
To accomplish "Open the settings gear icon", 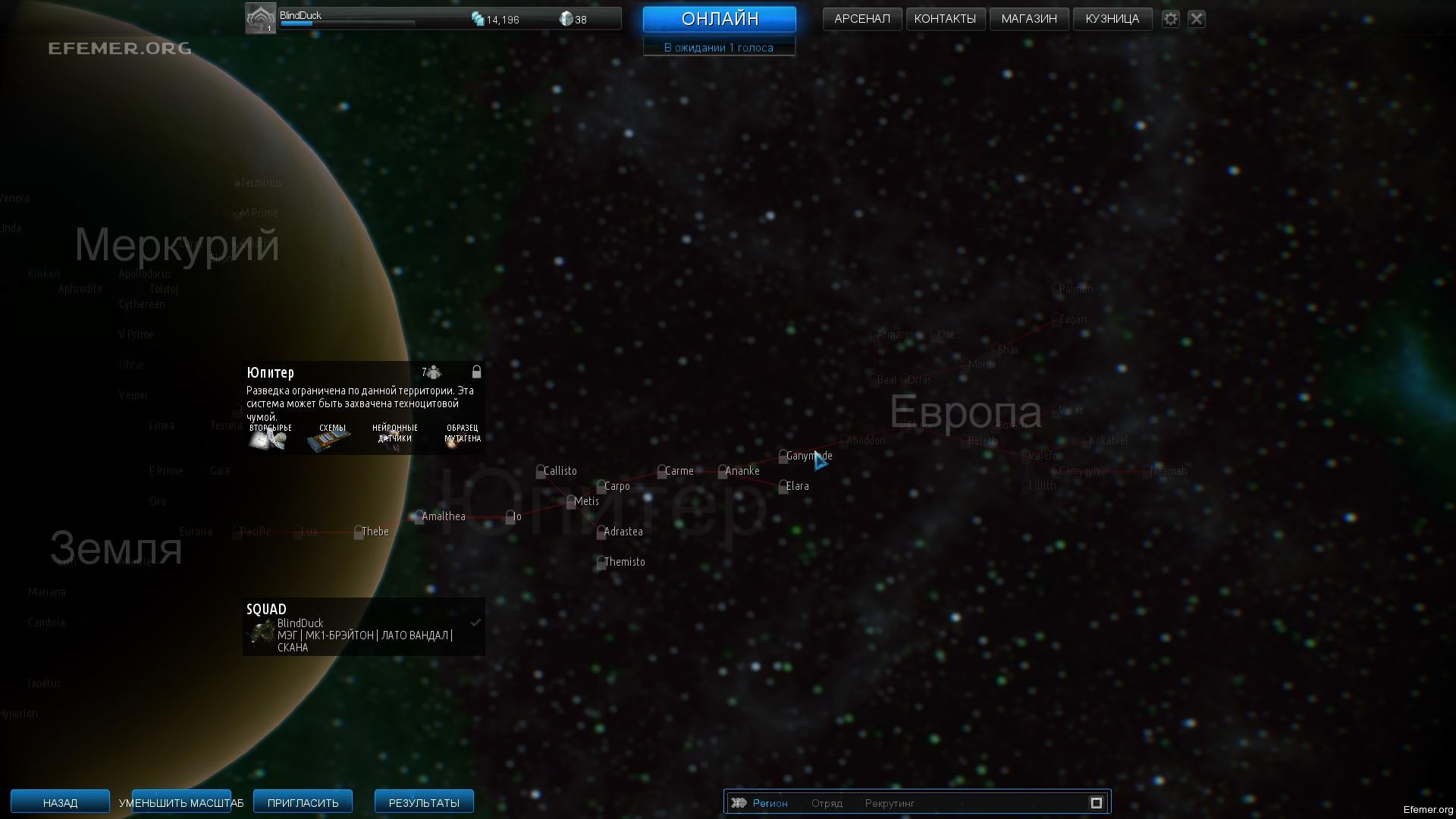I will coord(1171,19).
